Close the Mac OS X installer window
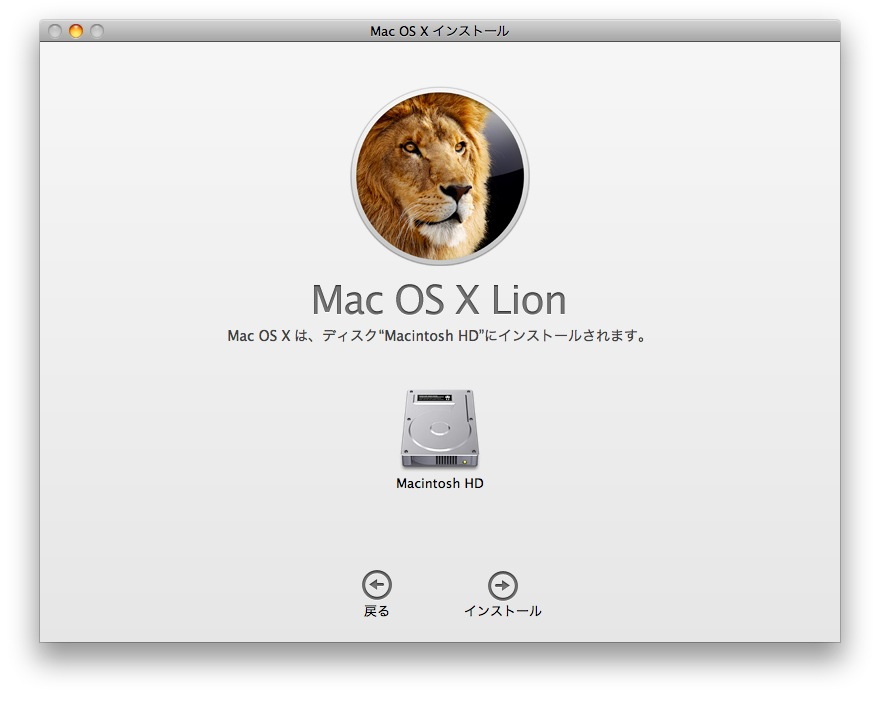 tap(55, 31)
